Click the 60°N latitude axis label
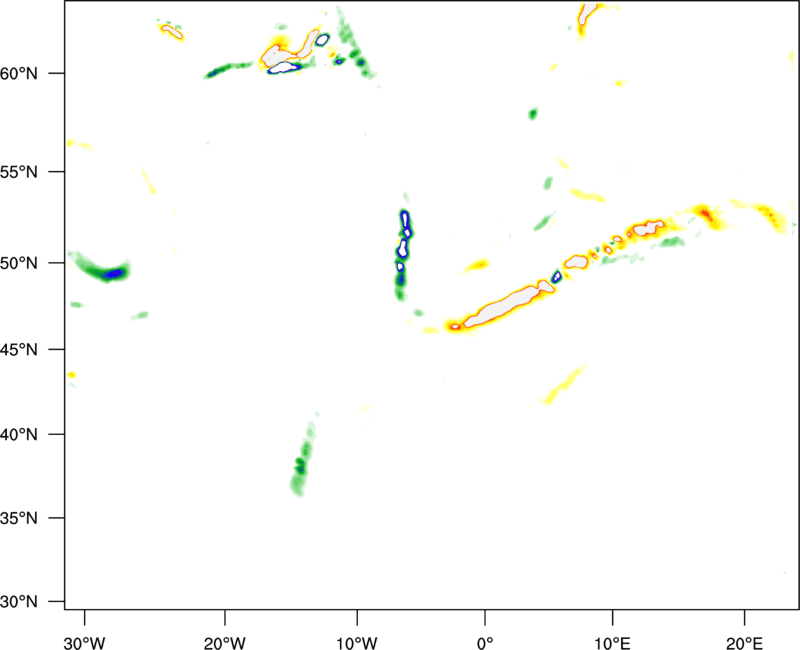Image resolution: width=800 pixels, height=650 pixels. coord(19,74)
